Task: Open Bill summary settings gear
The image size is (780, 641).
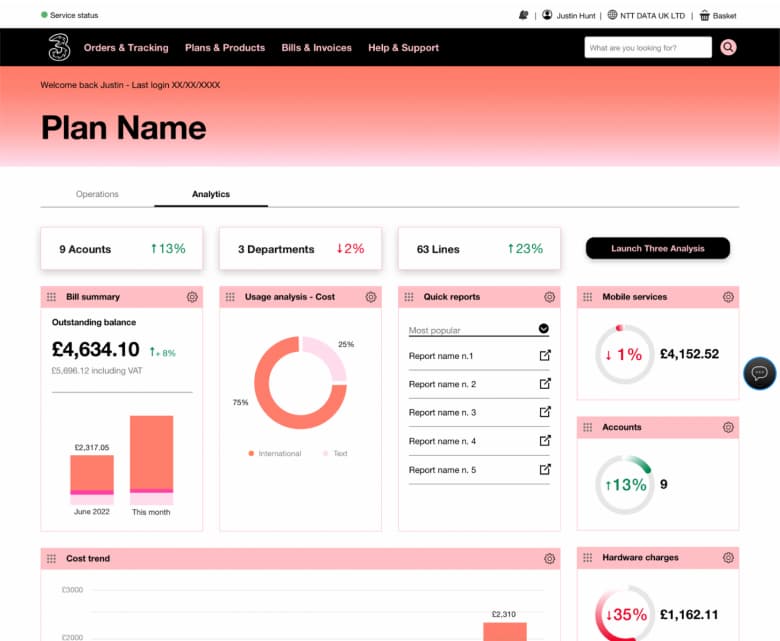Action: [x=192, y=297]
